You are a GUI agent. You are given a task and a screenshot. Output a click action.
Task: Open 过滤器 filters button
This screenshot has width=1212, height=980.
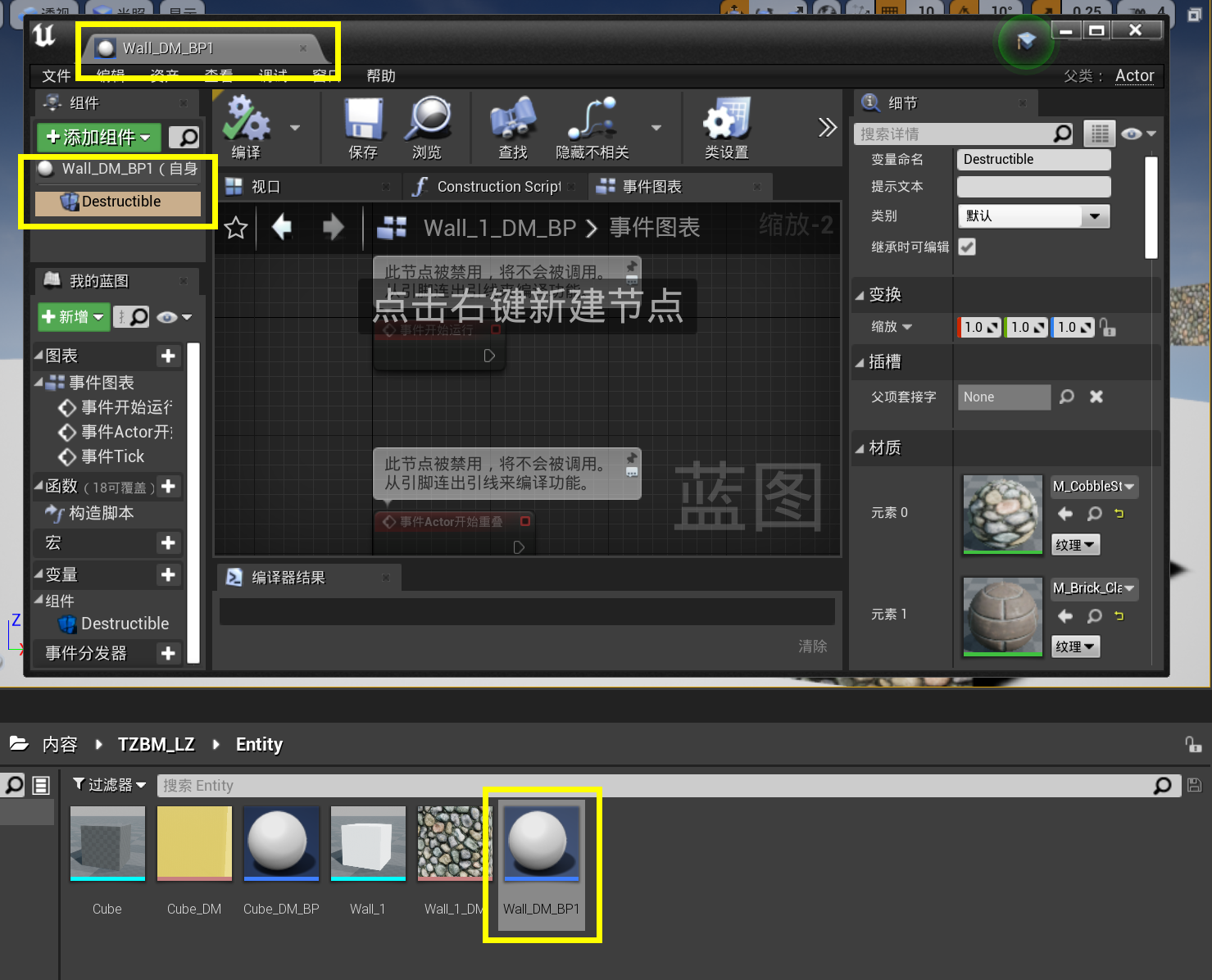109,785
